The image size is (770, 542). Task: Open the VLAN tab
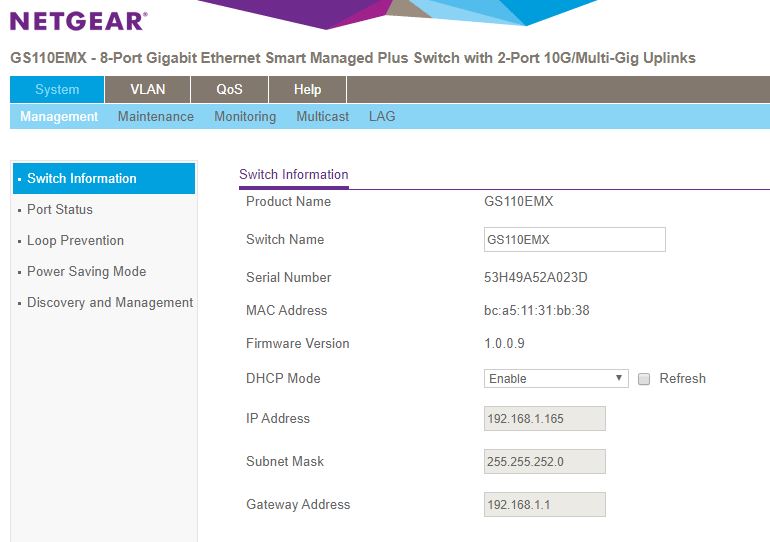[148, 89]
